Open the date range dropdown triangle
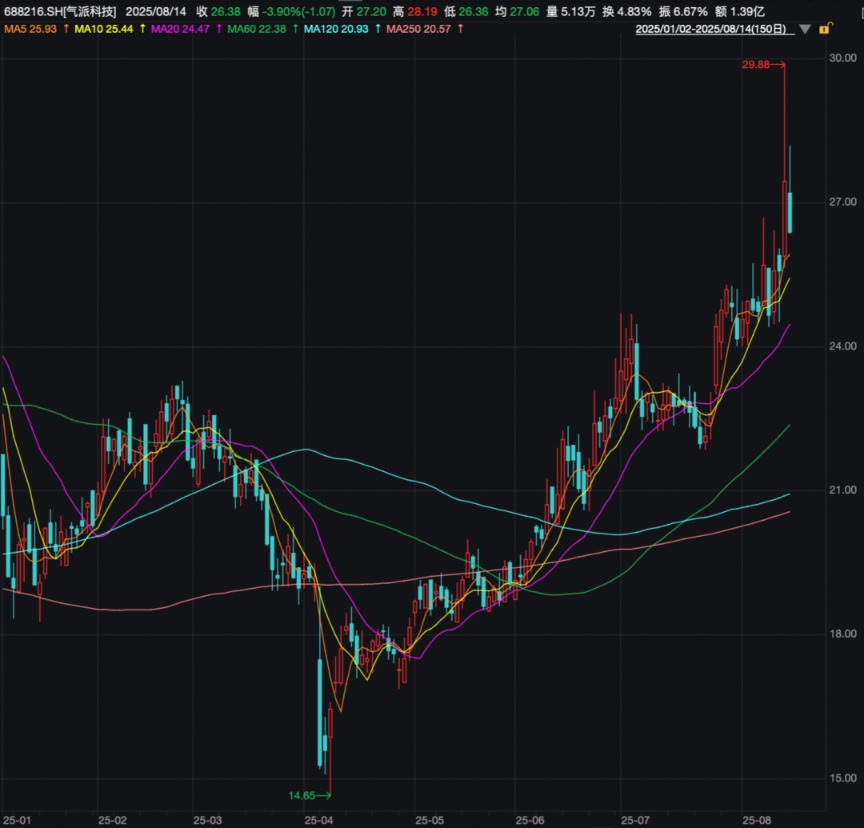This screenshot has width=864, height=828. (x=805, y=29)
